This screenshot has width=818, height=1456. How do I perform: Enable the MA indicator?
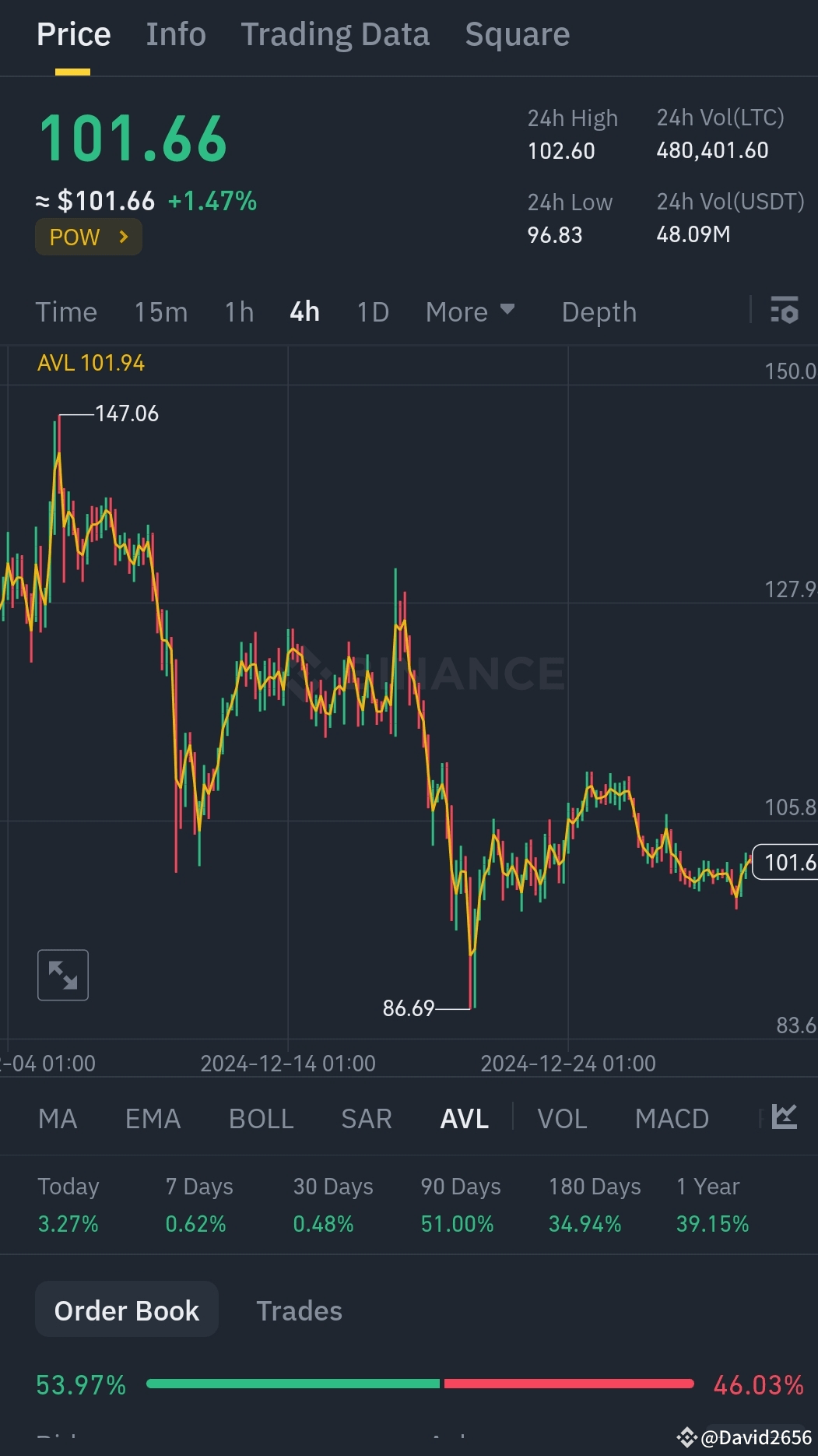[58, 1118]
